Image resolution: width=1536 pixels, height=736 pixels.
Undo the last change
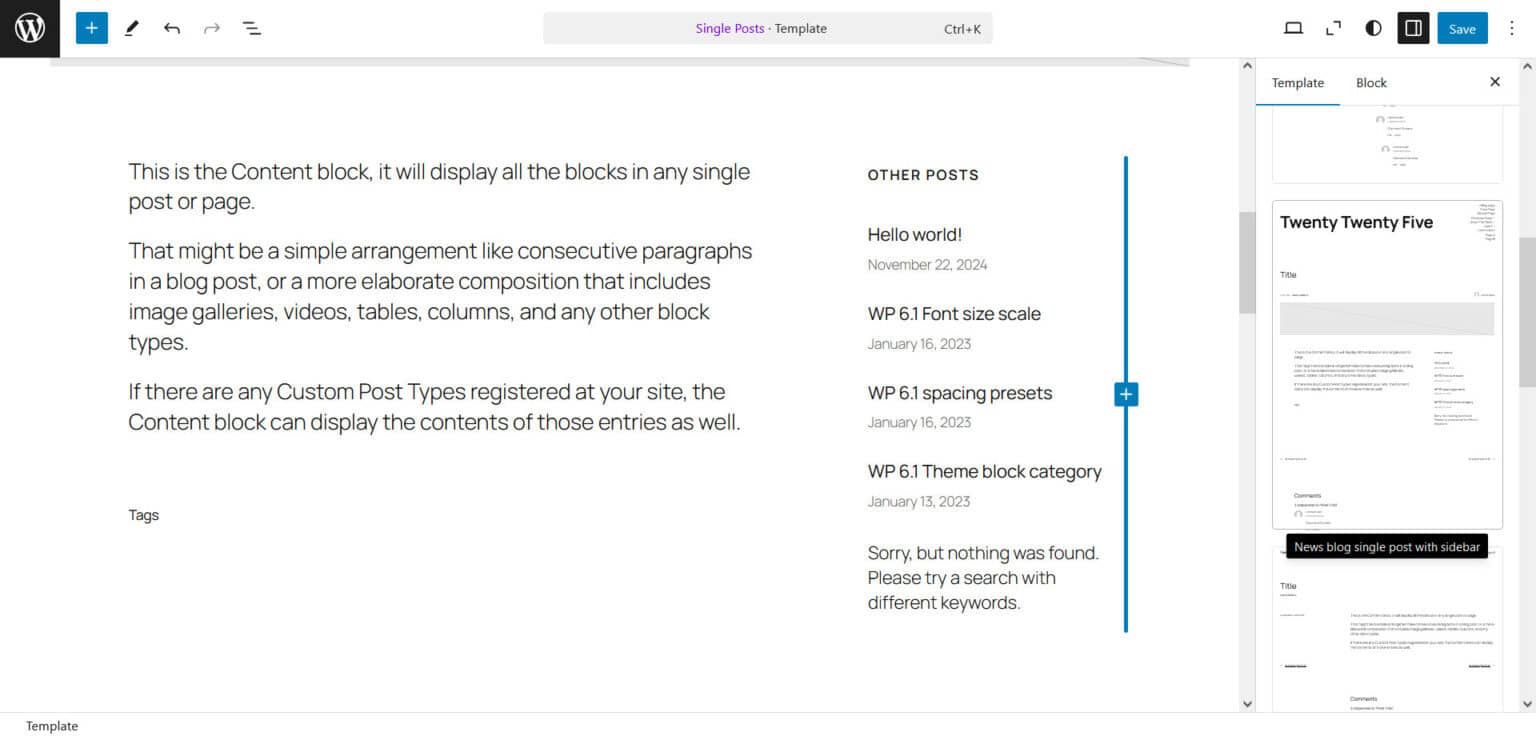click(x=171, y=28)
